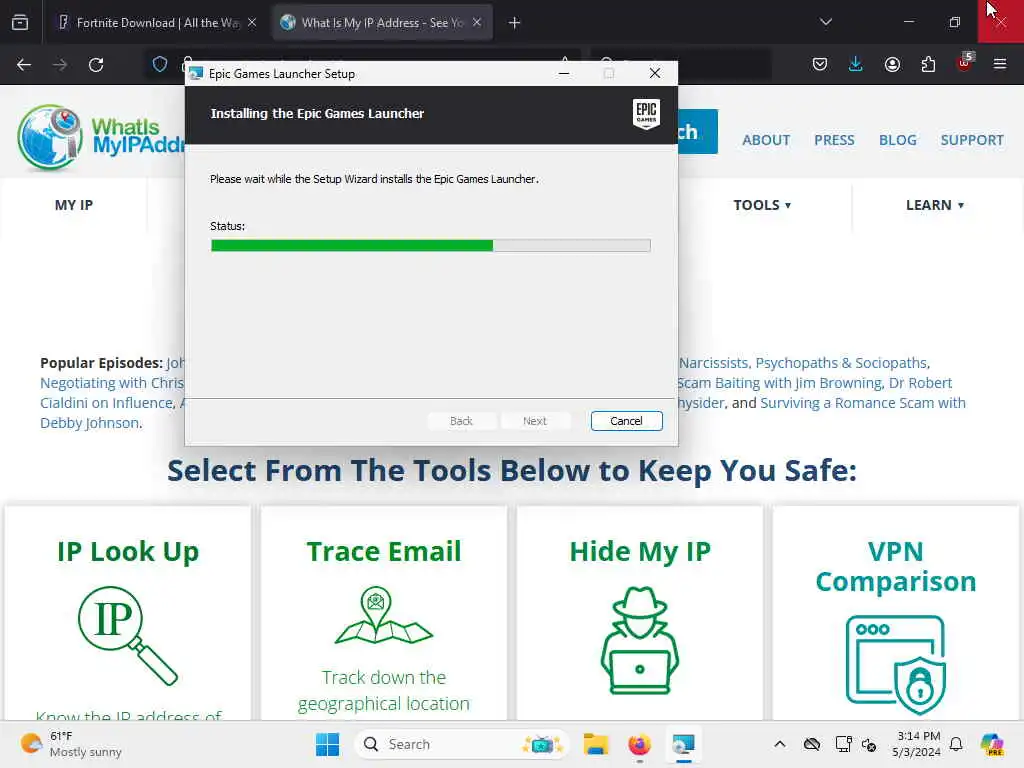Click the installation status progress bar
The height and width of the screenshot is (768, 1024).
click(430, 246)
